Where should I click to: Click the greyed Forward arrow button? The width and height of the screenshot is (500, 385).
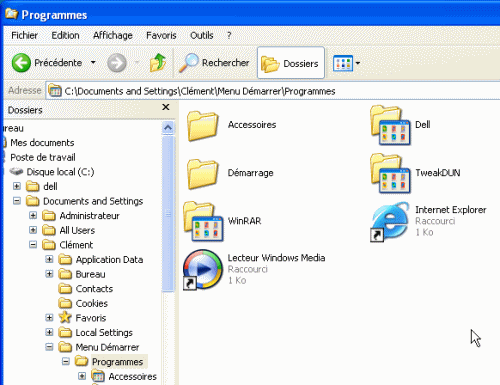coord(117,63)
